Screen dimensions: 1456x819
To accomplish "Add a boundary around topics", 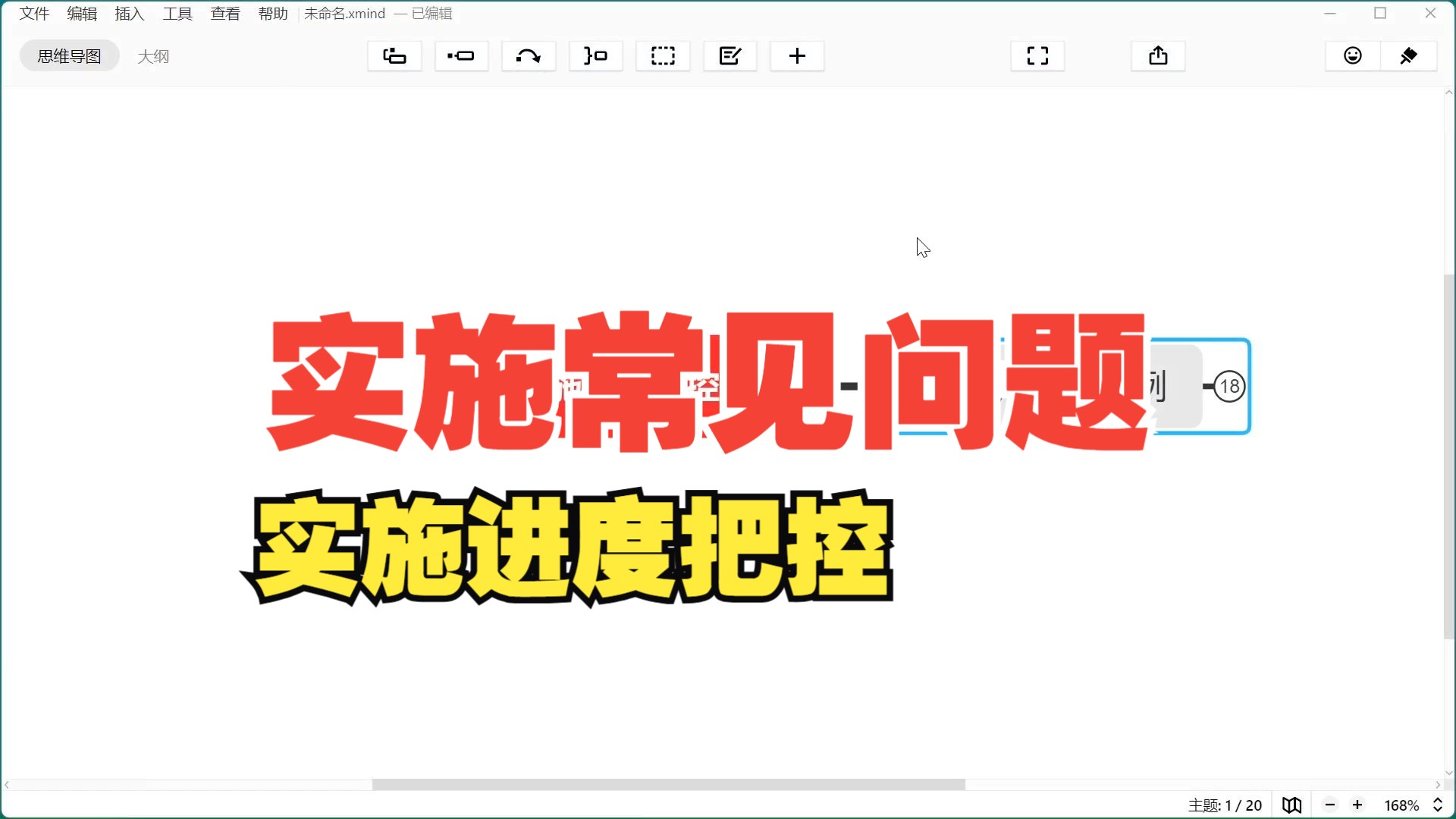I will (x=663, y=56).
